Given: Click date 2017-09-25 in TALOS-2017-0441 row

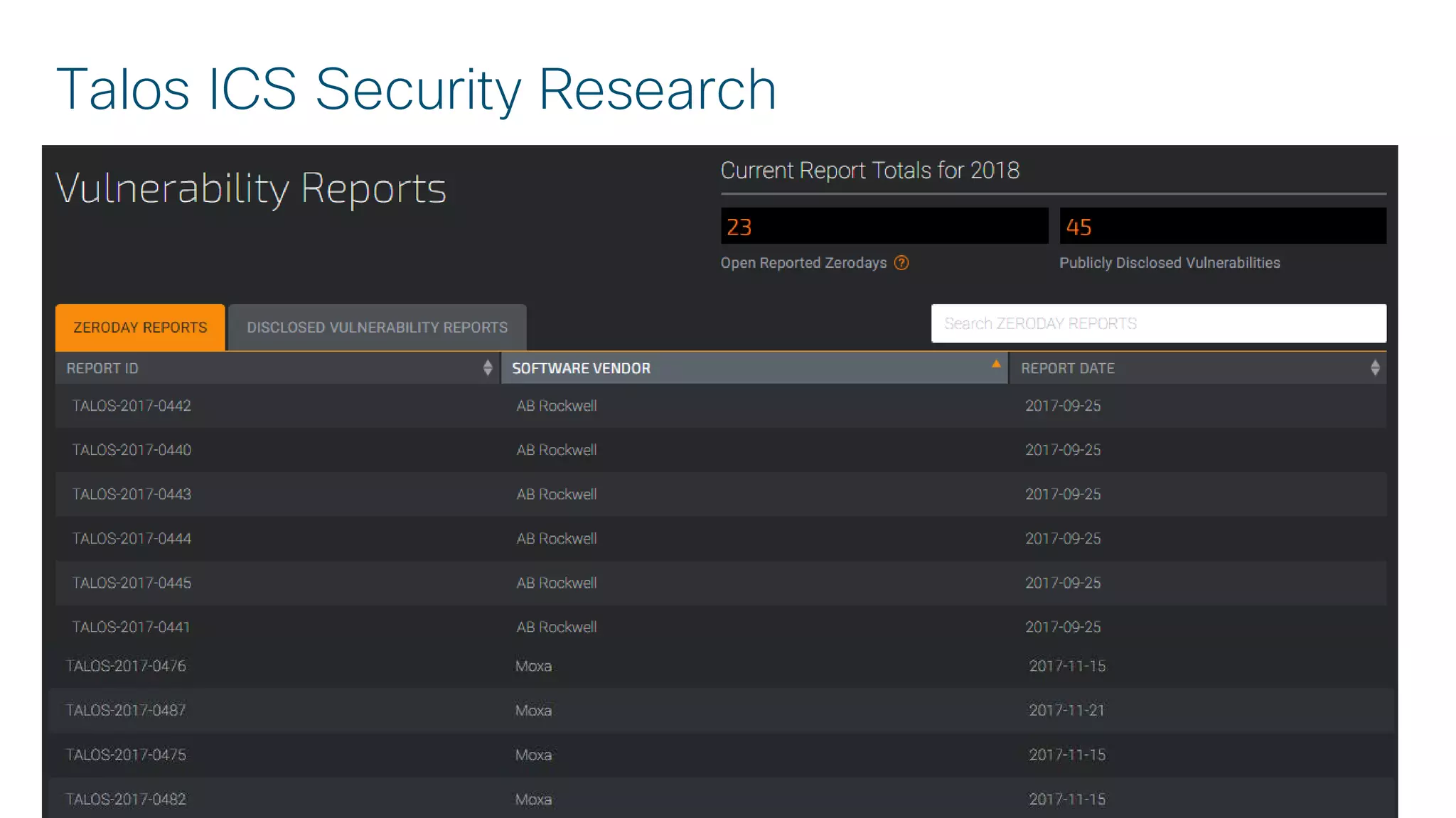Looking at the screenshot, I should tap(1063, 627).
